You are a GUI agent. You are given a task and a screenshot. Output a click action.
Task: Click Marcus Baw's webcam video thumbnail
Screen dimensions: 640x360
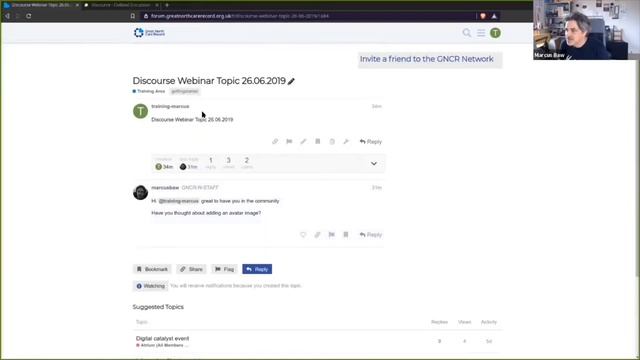tap(586, 30)
